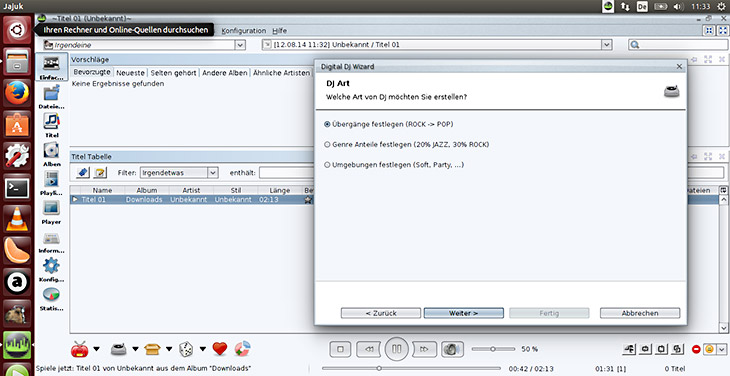Viewport: 730px width, 376px height.
Task: Click 'Abbrechen' to cancel the wizard
Action: (640, 313)
